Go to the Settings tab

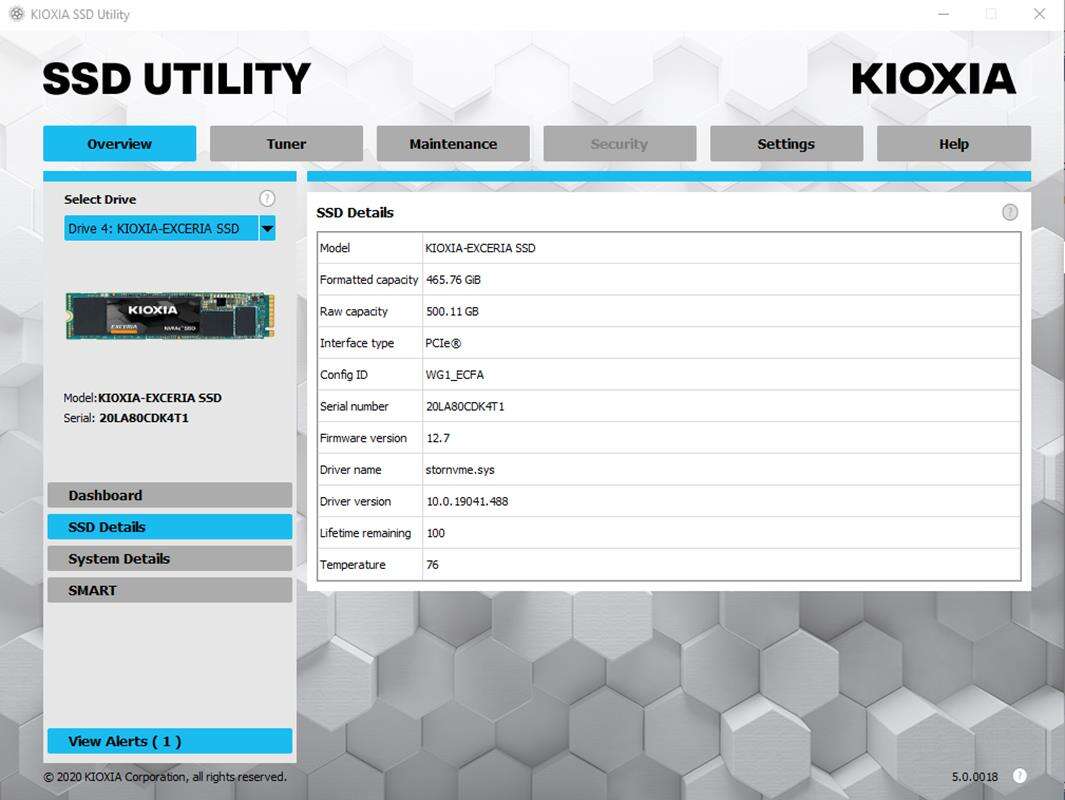tap(786, 144)
